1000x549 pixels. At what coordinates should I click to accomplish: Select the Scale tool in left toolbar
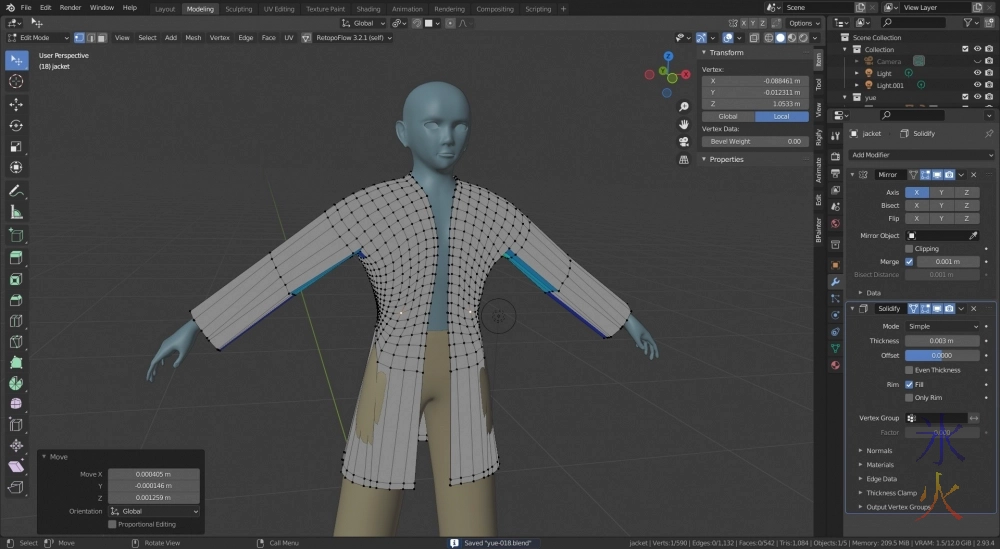[16, 146]
